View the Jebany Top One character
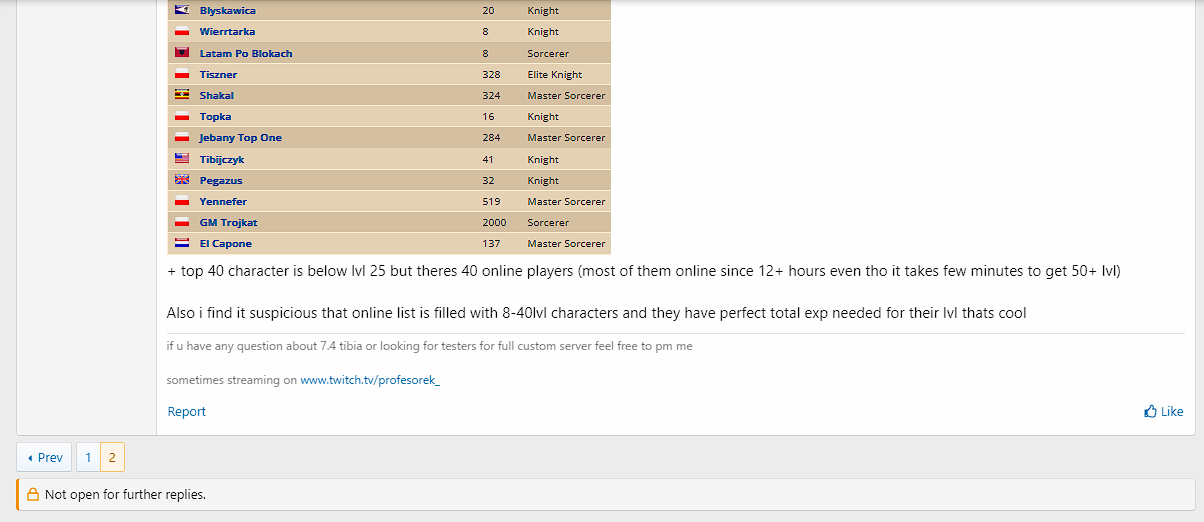1204x522 pixels. 240,138
